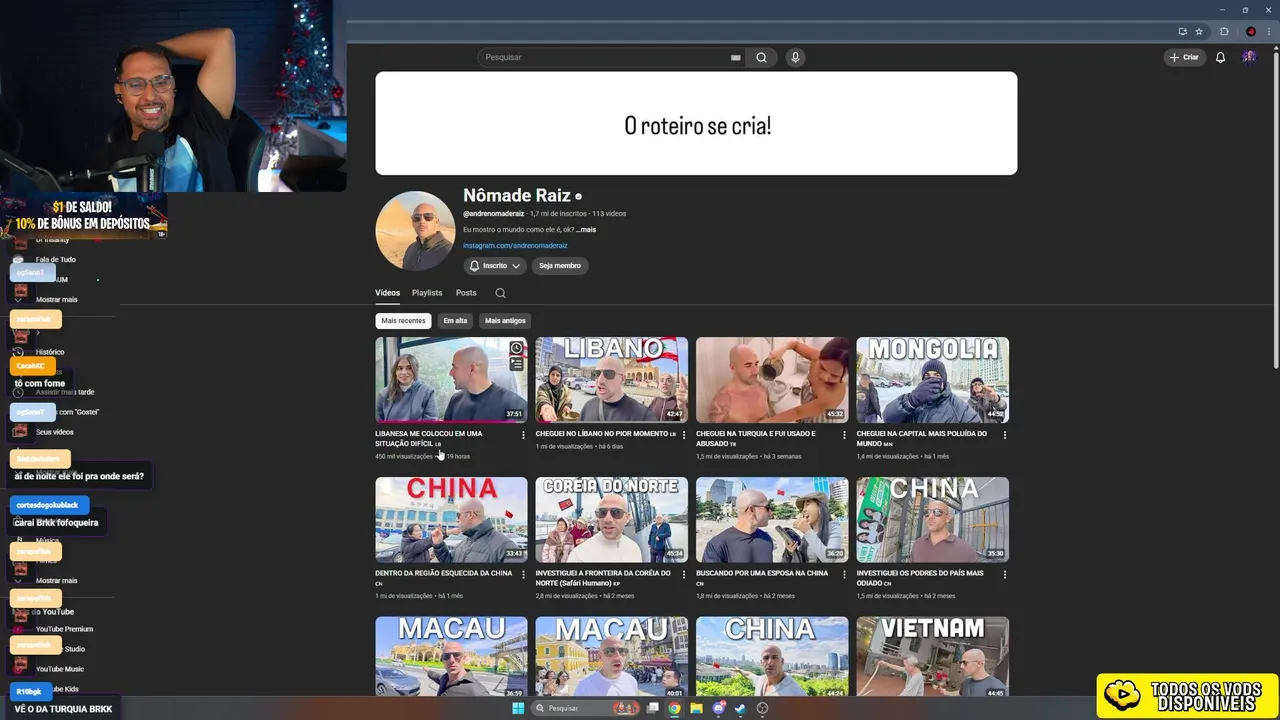Switch to the Playlists tab
Screen dimensions: 1280x720
427,293
